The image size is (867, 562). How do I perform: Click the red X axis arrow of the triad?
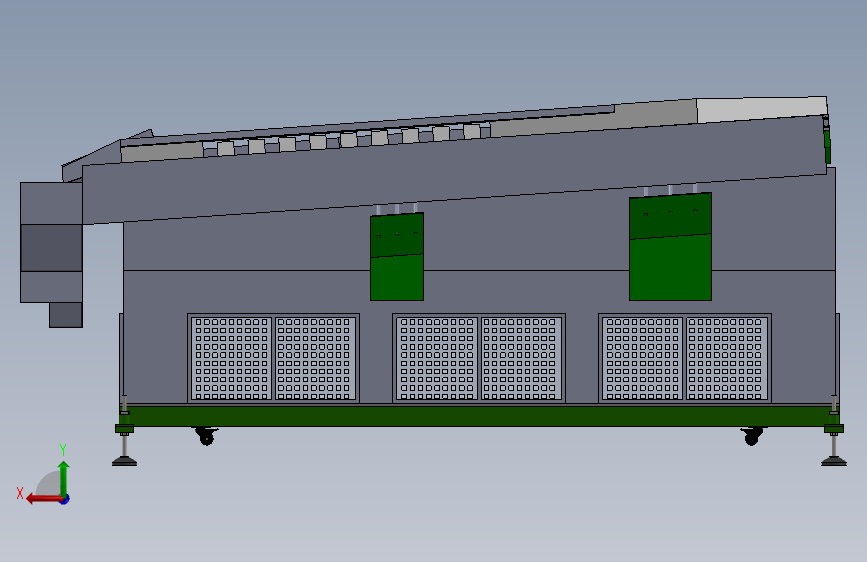[x=43, y=499]
